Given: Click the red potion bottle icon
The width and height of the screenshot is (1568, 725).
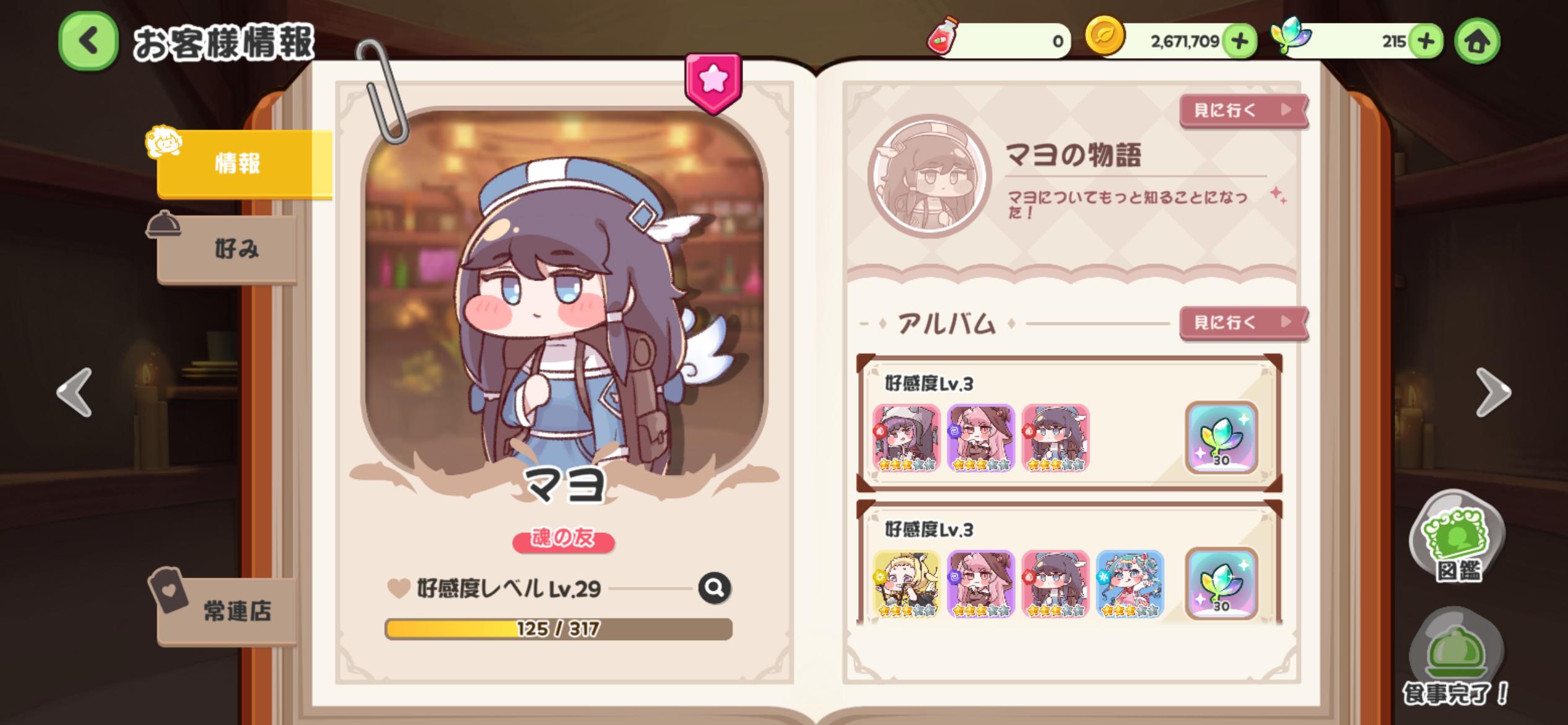Looking at the screenshot, I should coord(942,37).
